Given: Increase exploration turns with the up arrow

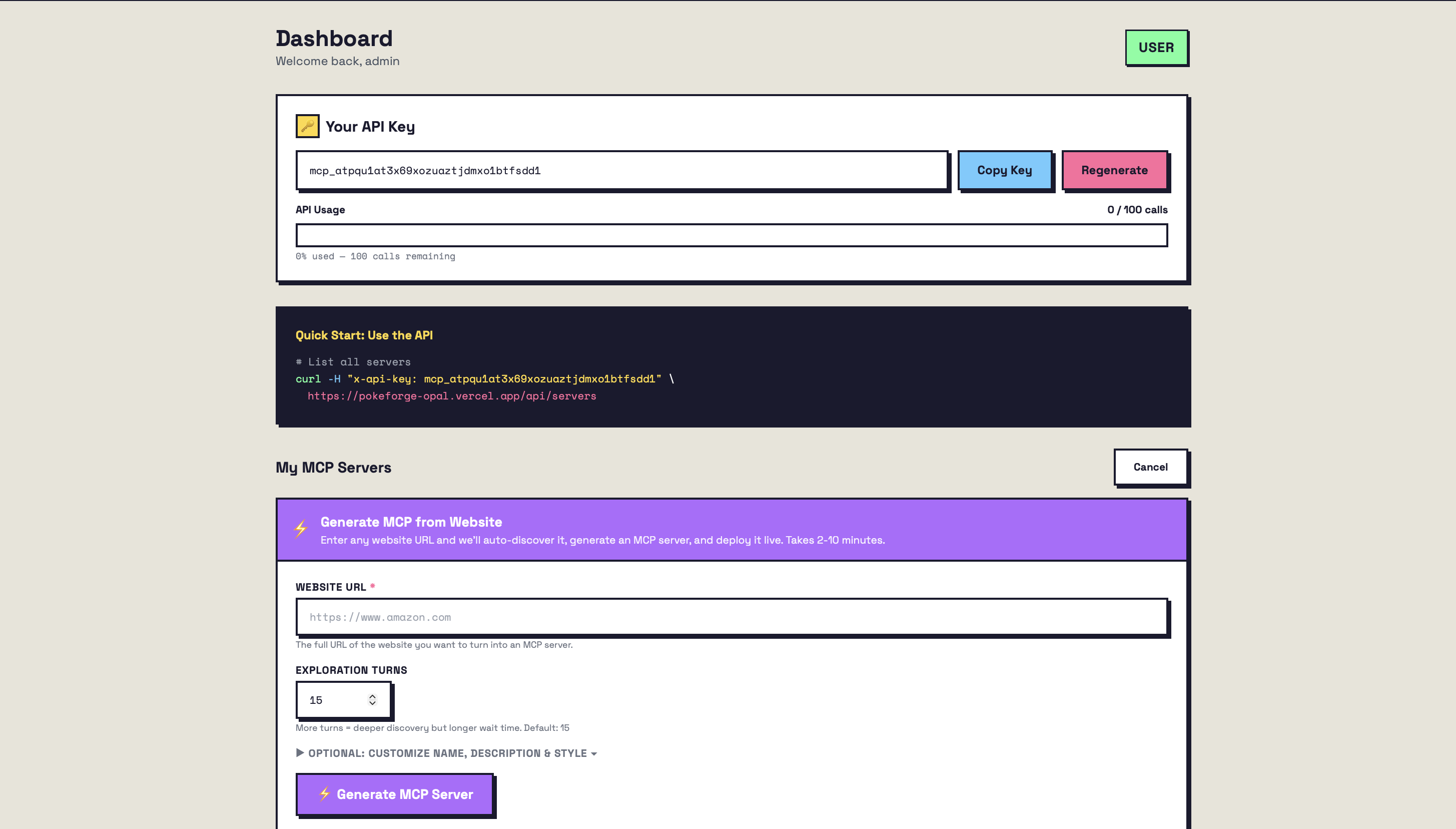Looking at the screenshot, I should [372, 696].
